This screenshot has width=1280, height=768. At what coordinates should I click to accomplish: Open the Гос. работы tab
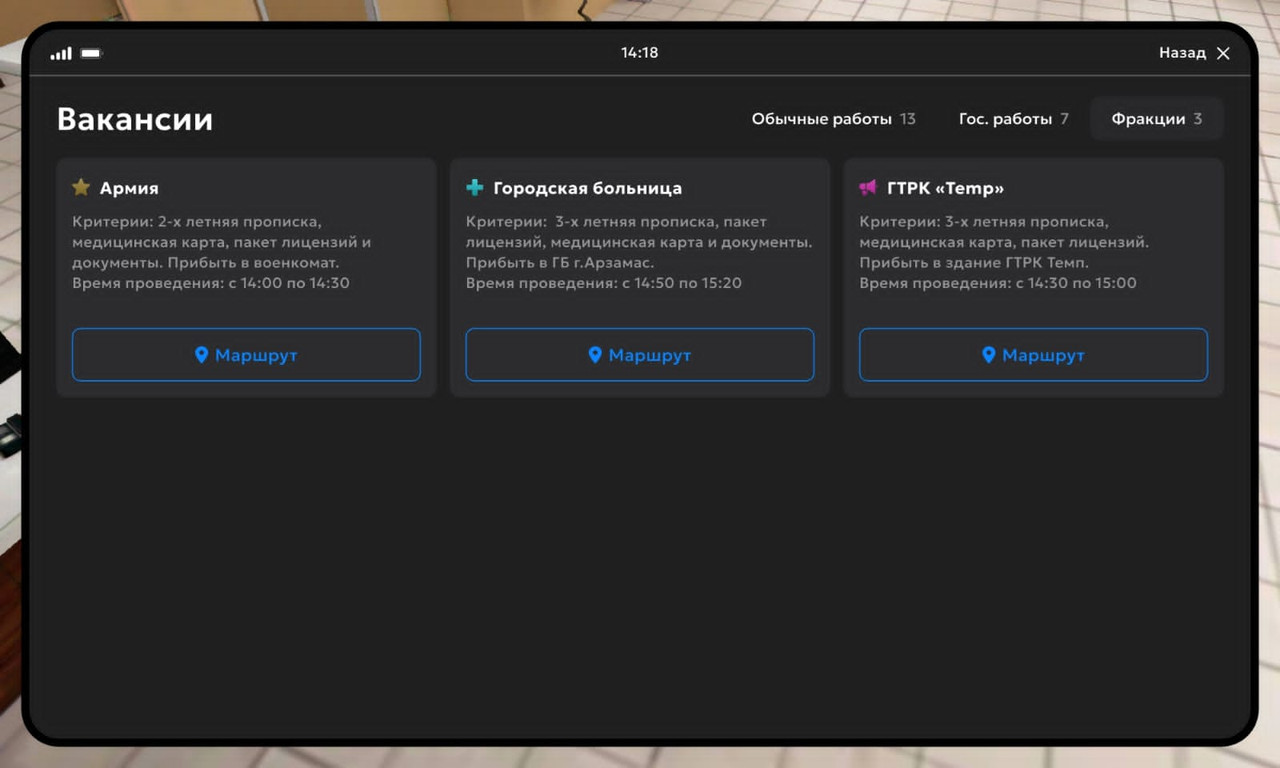pyautogui.click(x=1013, y=119)
